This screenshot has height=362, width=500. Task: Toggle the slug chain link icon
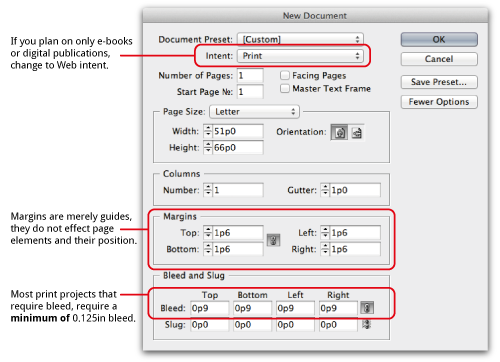[367, 324]
